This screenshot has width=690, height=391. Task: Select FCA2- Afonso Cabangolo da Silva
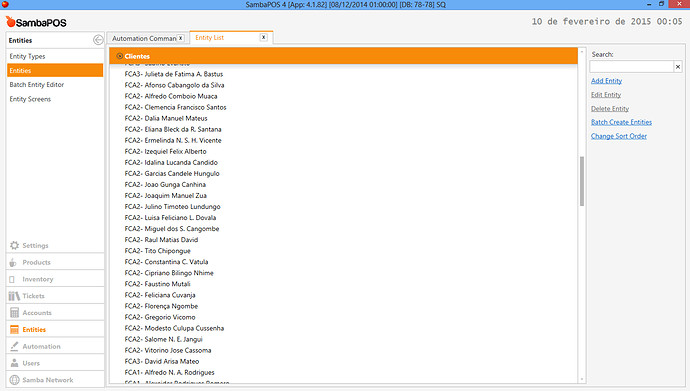[x=174, y=85]
